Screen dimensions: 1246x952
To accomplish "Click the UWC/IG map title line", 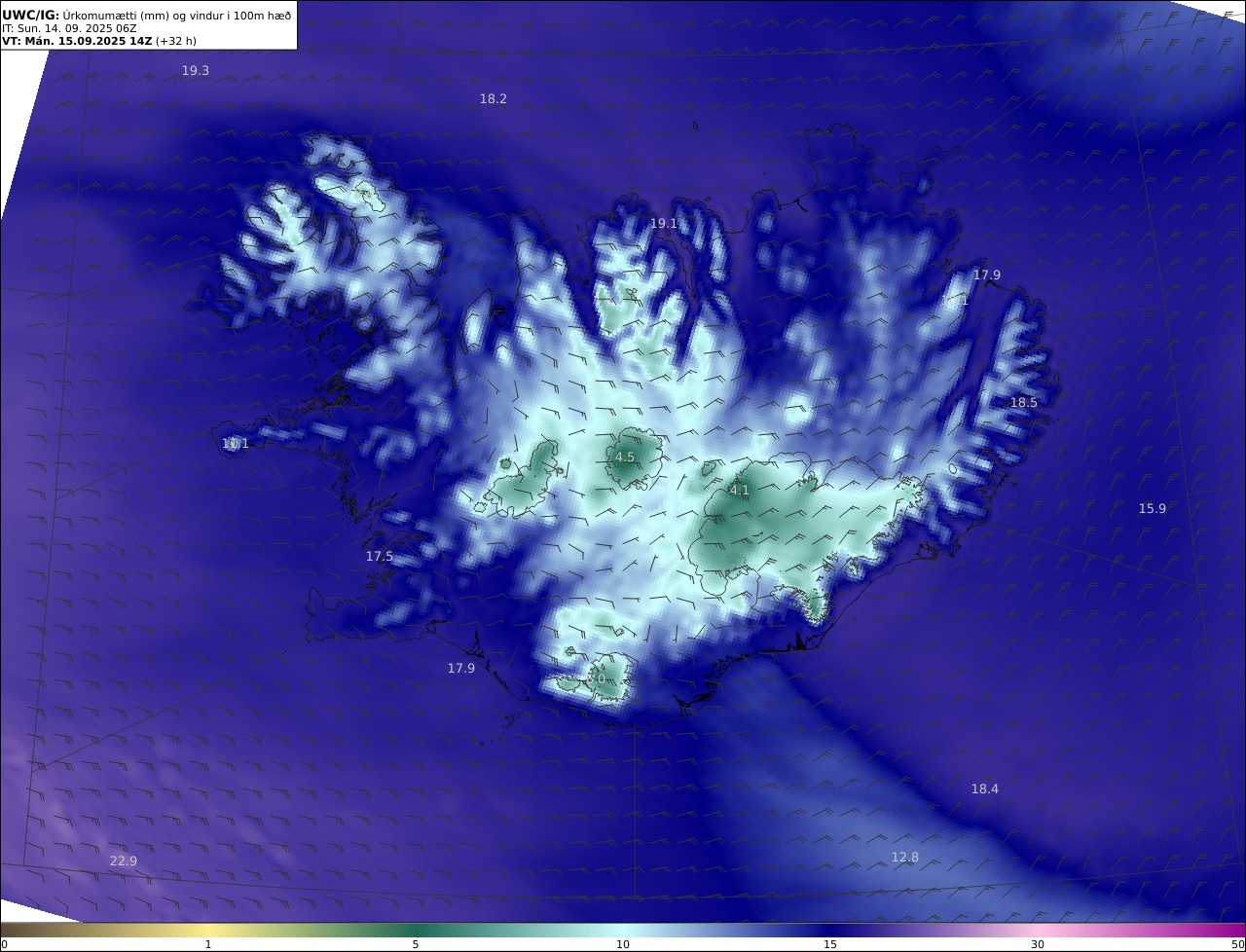I will point(147,15).
